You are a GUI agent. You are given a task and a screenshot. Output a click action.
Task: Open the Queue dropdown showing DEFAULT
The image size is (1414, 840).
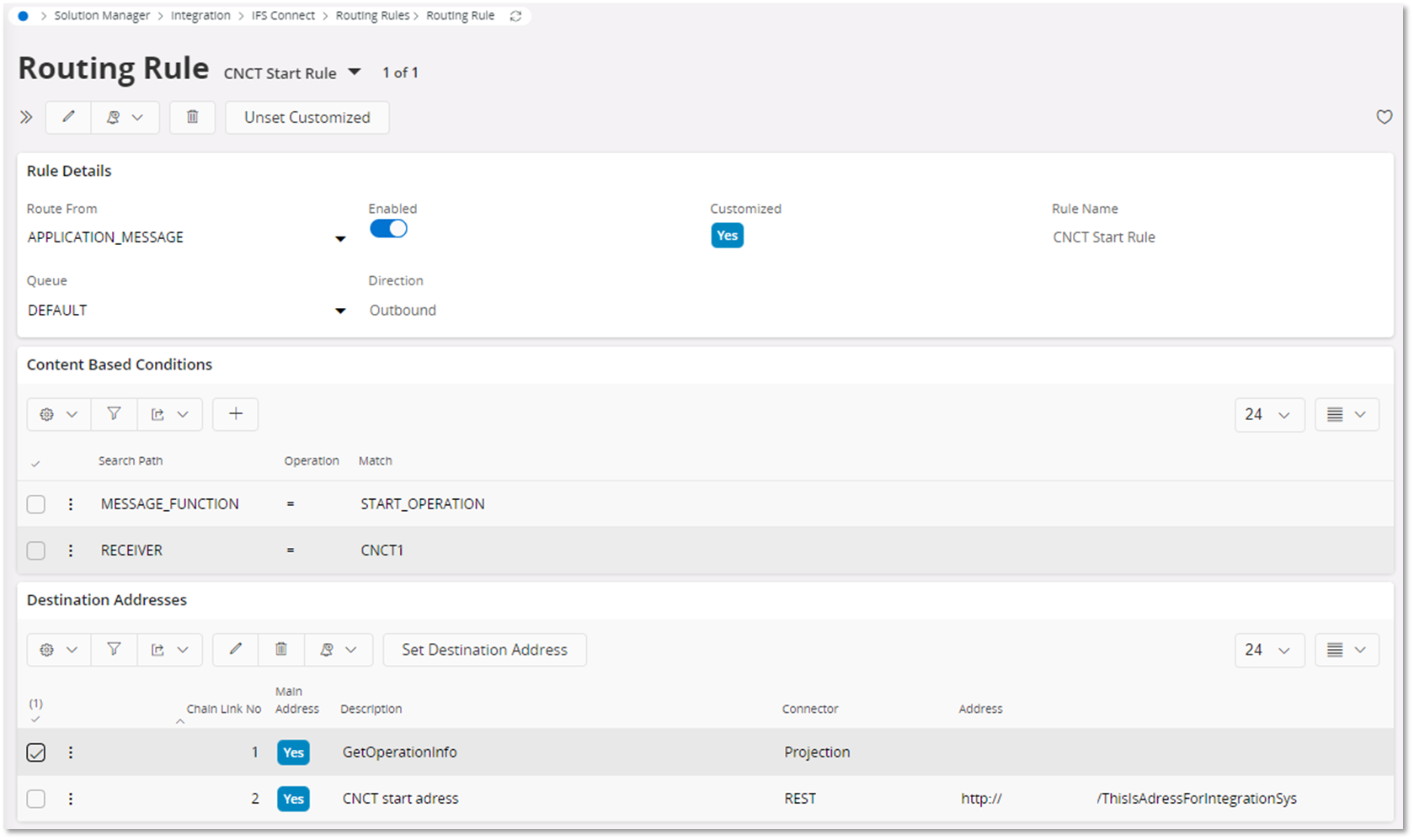pyautogui.click(x=340, y=311)
